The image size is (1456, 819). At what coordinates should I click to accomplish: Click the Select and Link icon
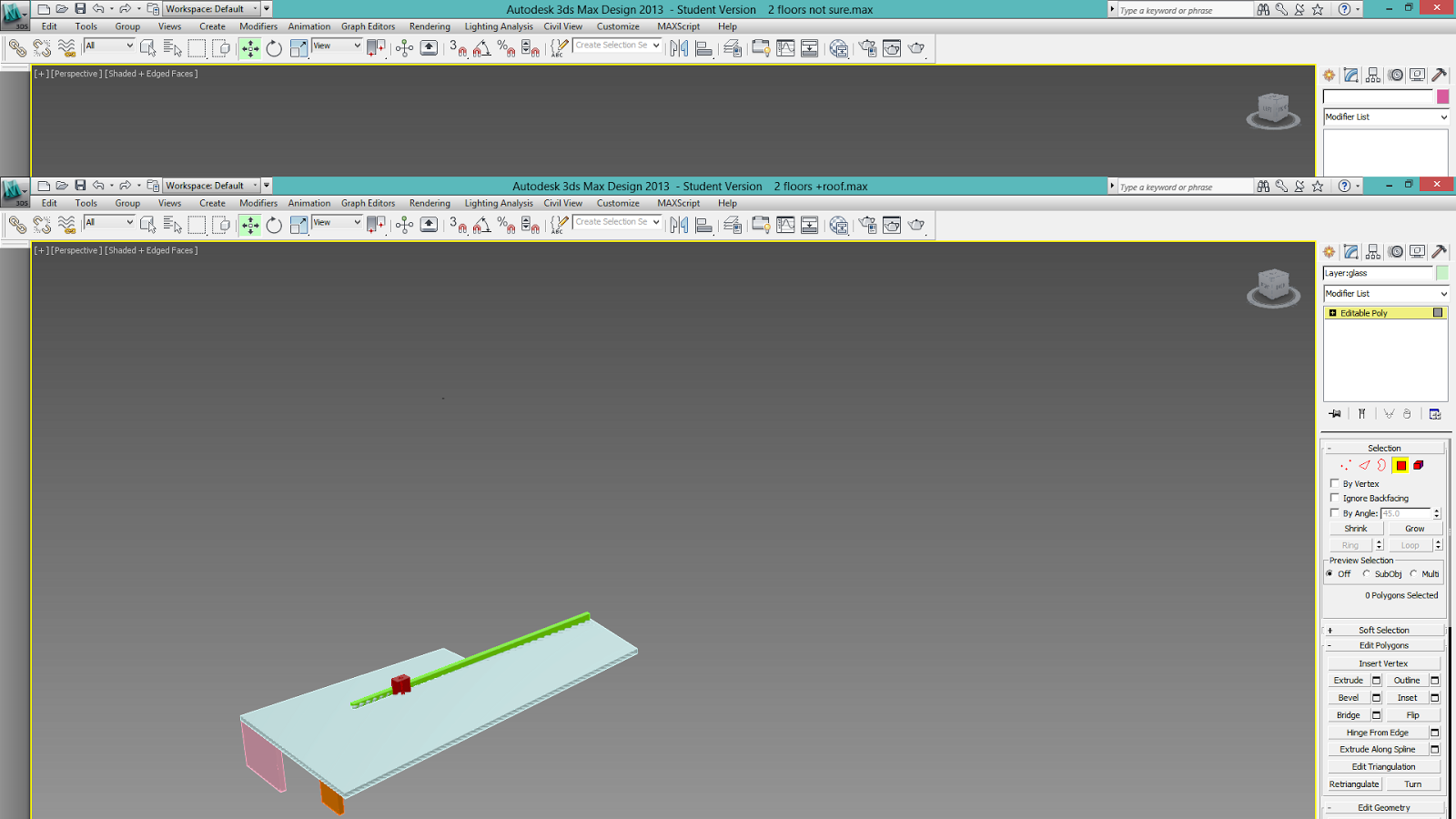coord(16,224)
